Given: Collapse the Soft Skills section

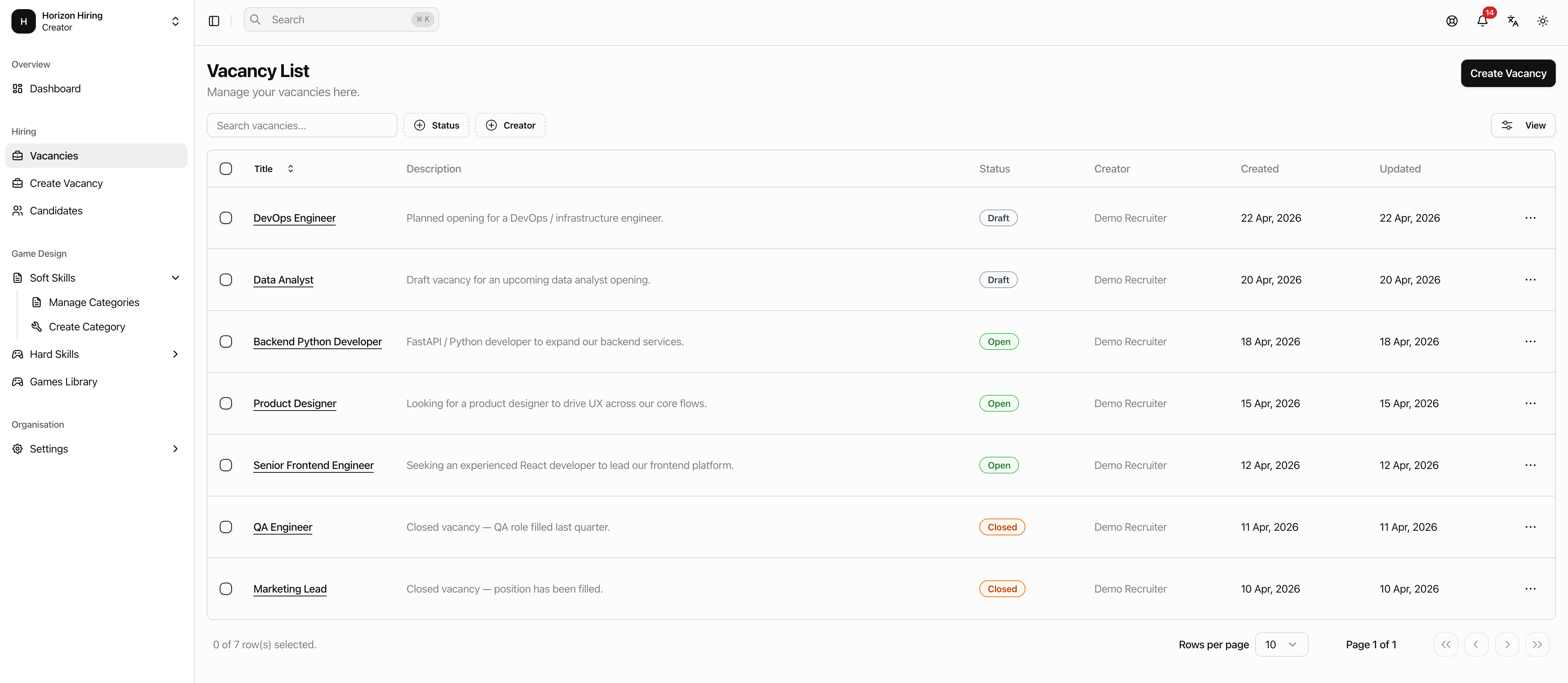Looking at the screenshot, I should click(175, 277).
